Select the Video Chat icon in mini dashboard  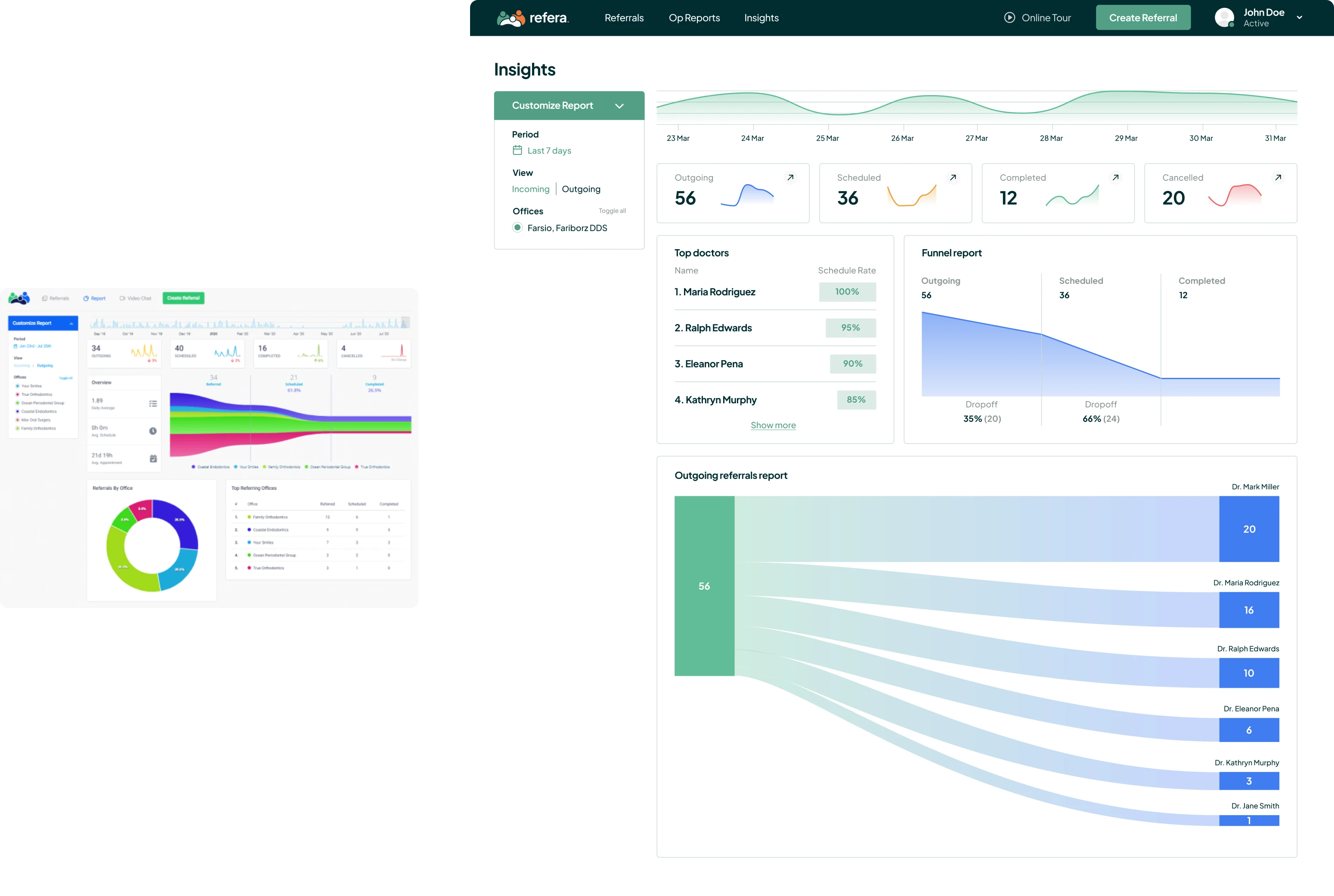click(x=122, y=298)
